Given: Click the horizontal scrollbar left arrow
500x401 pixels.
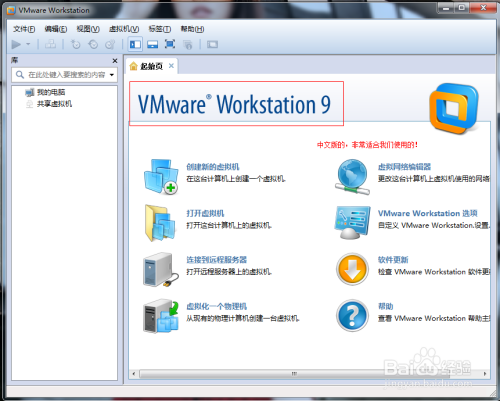Looking at the screenshot, I should pos(134,374).
